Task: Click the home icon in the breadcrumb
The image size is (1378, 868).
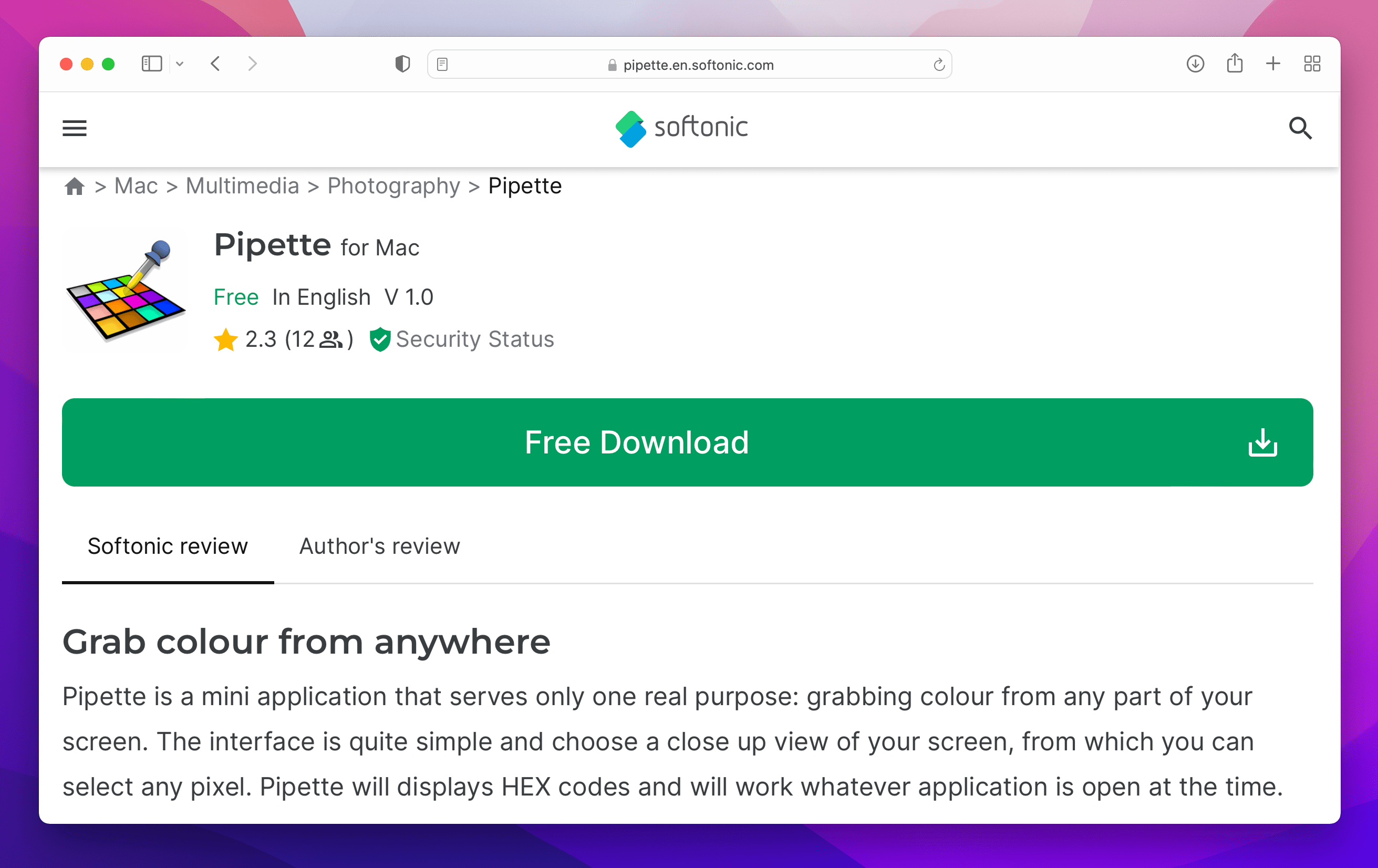Action: tap(74, 185)
